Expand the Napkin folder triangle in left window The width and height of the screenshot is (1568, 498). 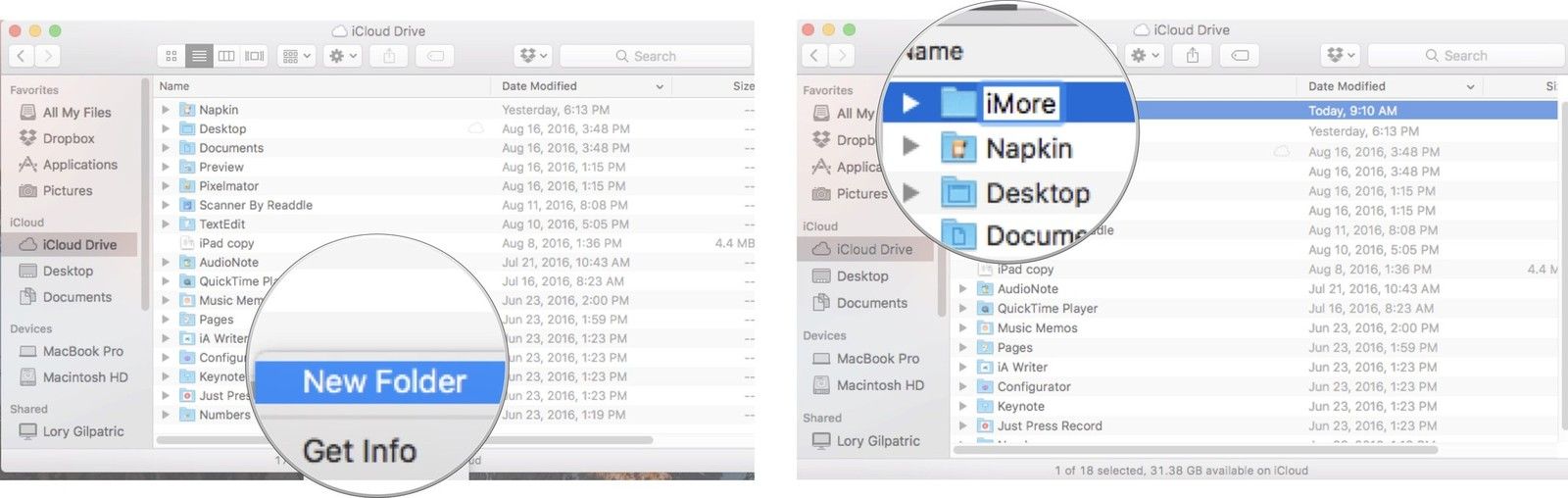(x=166, y=110)
